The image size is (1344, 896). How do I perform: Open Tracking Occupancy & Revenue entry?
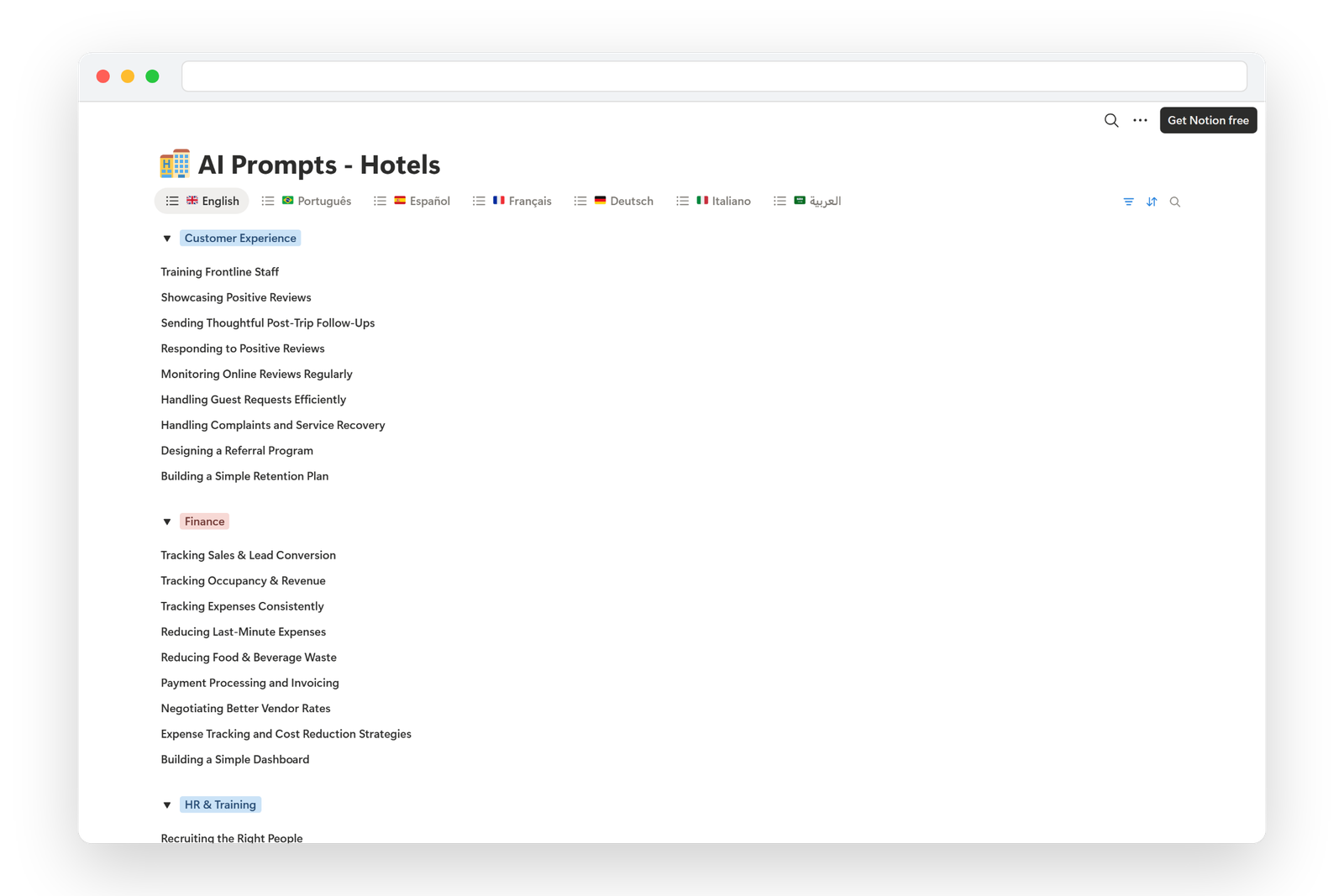(x=243, y=581)
